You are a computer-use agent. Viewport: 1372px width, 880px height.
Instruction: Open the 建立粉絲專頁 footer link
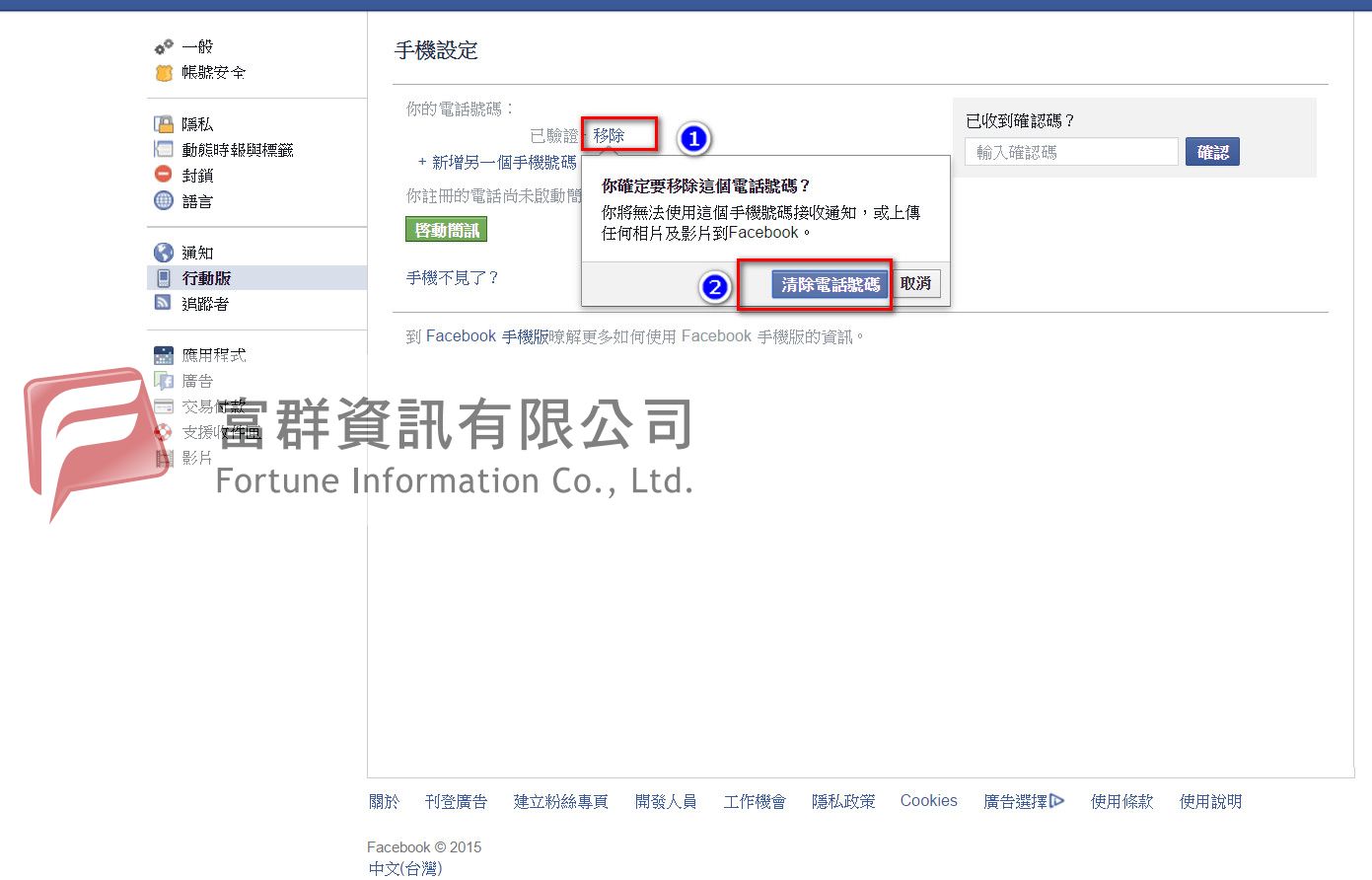pyautogui.click(x=560, y=801)
